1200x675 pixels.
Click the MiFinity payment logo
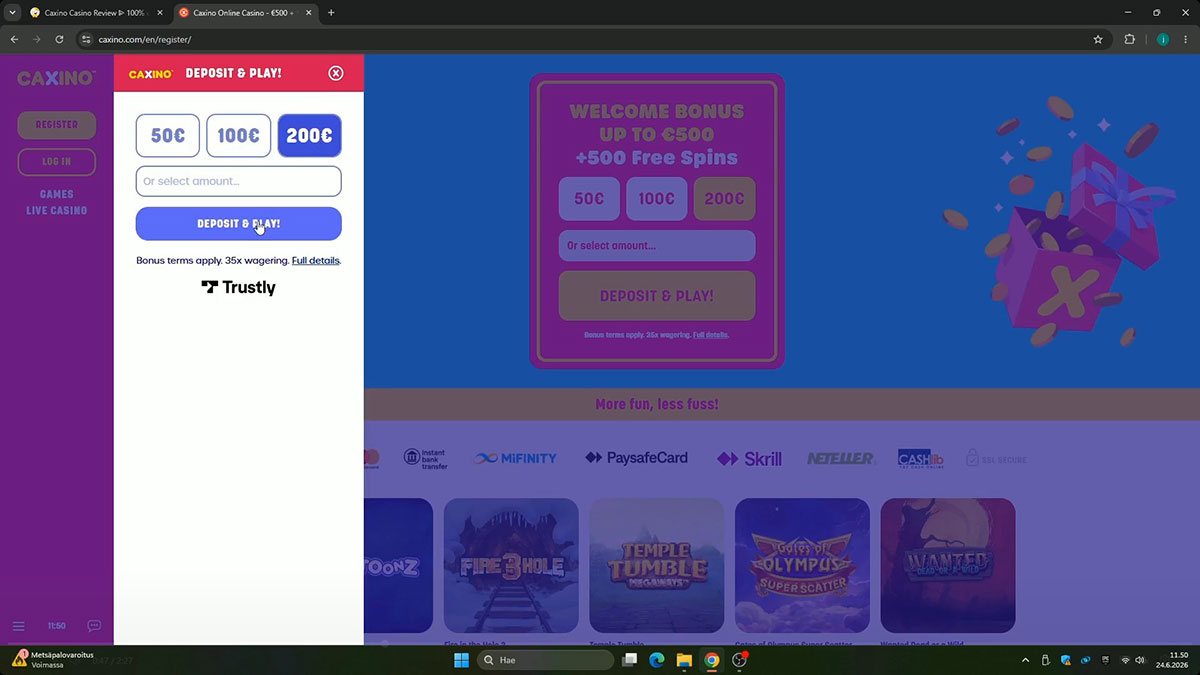pyautogui.click(x=515, y=458)
